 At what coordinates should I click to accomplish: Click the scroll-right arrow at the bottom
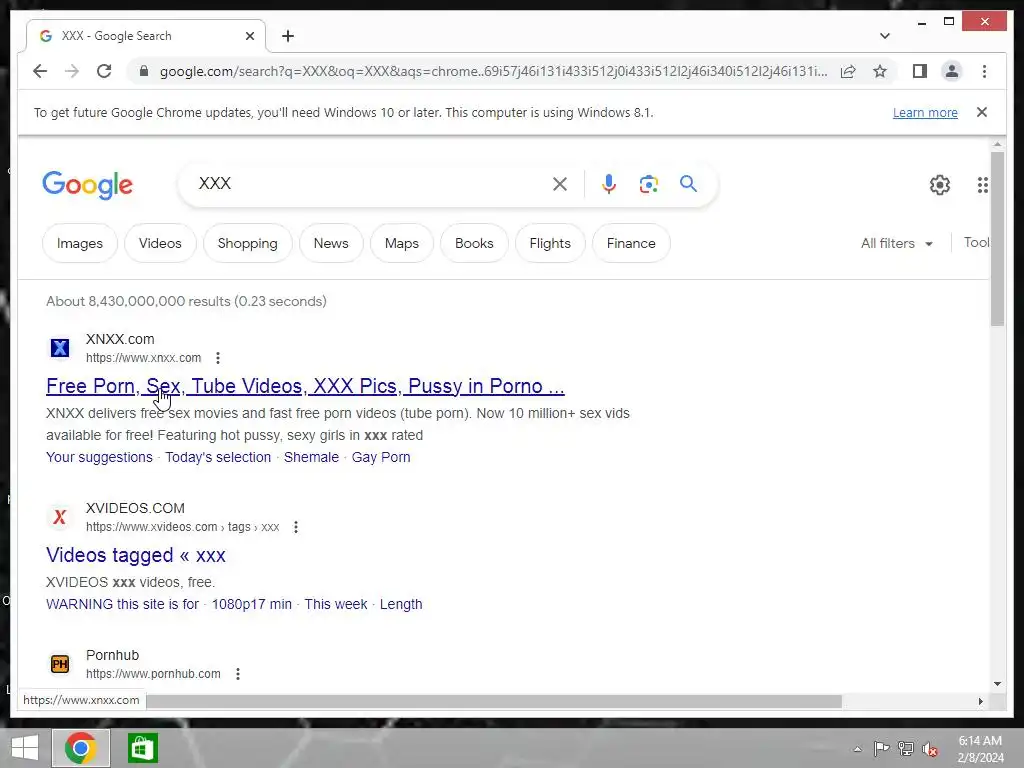[x=980, y=701]
